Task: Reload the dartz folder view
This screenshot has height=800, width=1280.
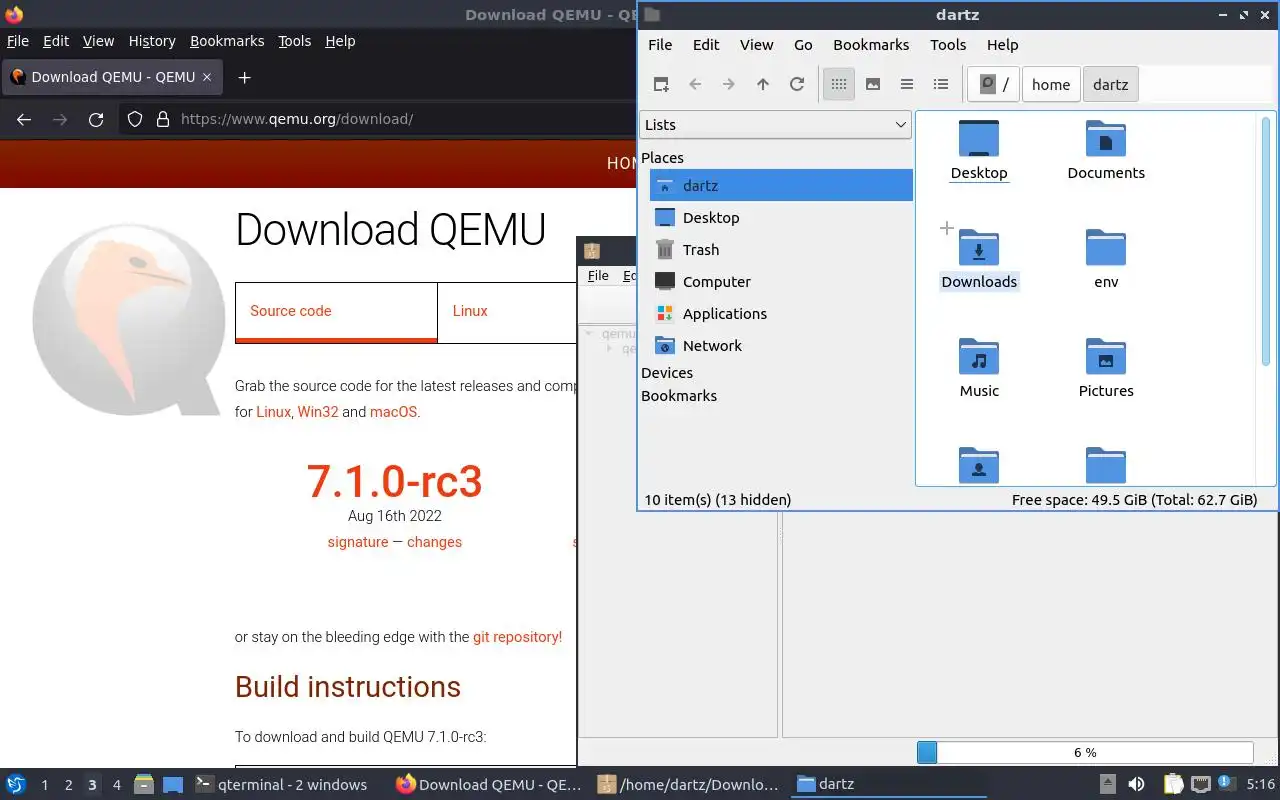Action: tap(797, 84)
